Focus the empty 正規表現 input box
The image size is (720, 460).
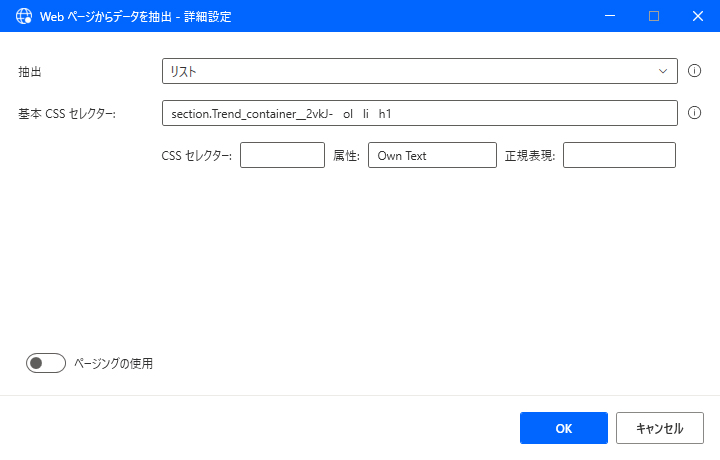(619, 155)
